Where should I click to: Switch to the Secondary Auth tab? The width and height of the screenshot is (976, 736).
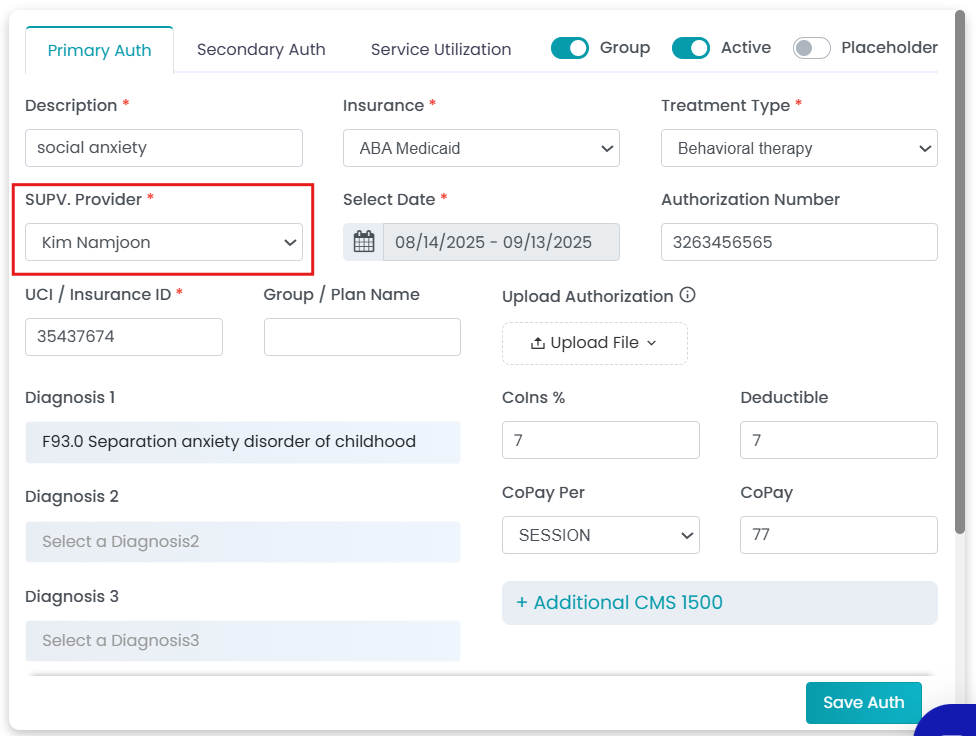[261, 49]
